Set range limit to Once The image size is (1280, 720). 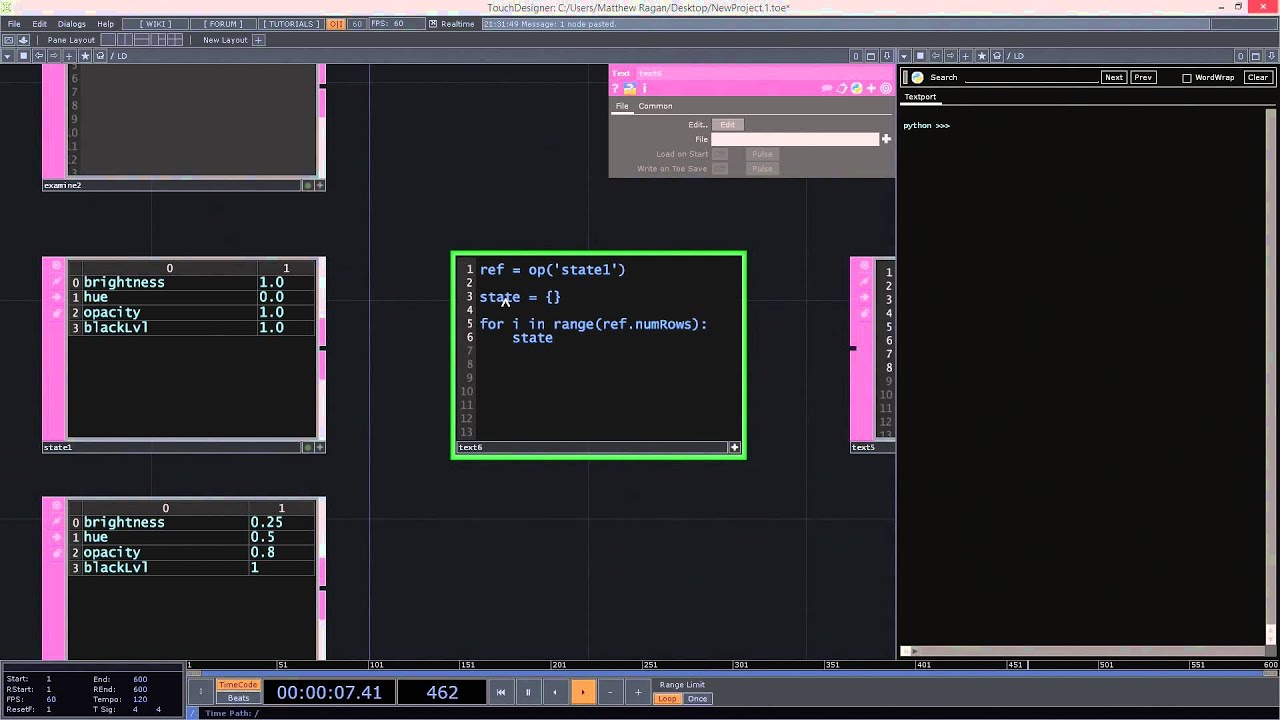tap(697, 699)
